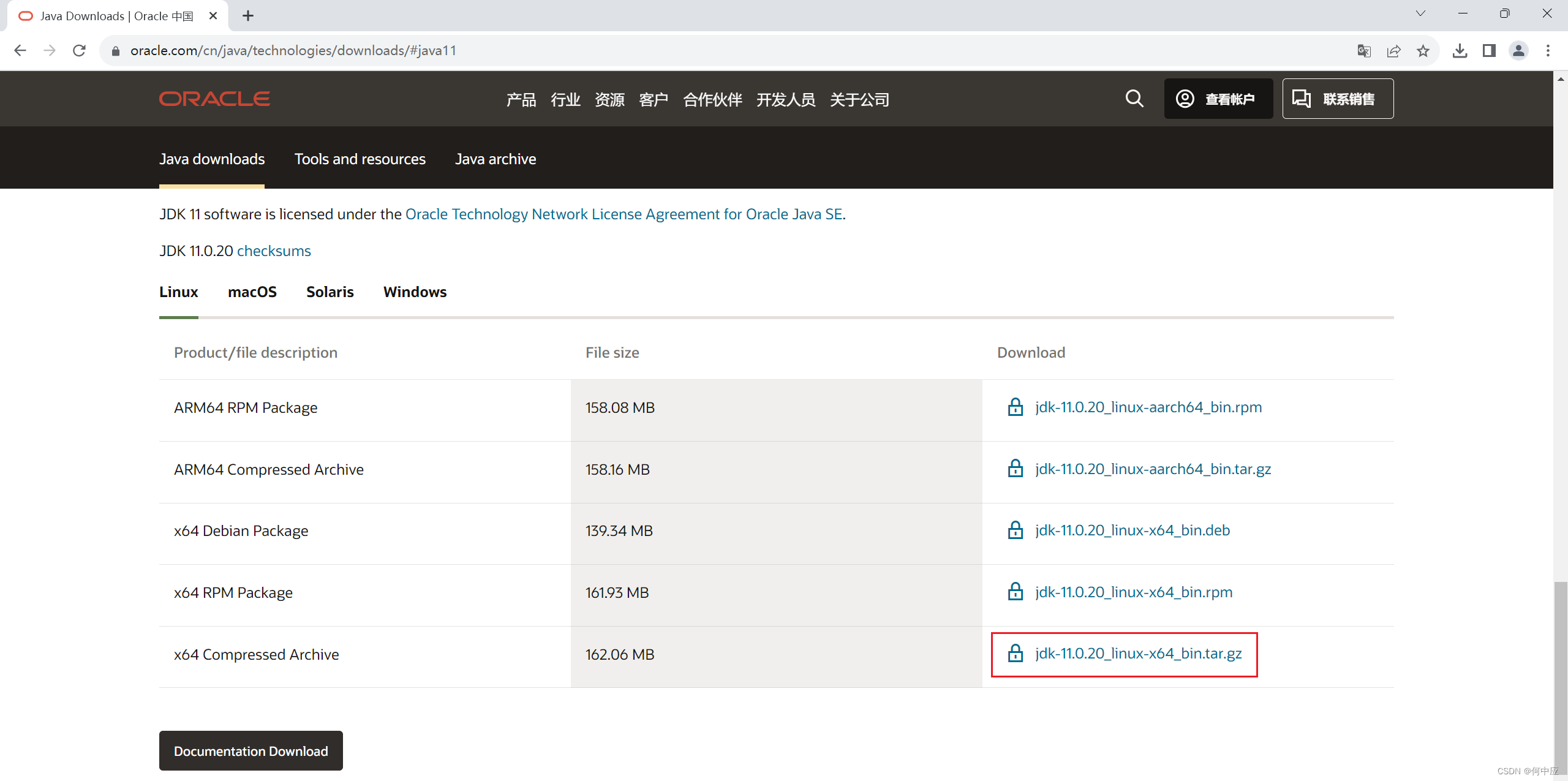The height and width of the screenshot is (781, 1568).
Task: Switch to the Windows platform tab
Action: pos(415,292)
